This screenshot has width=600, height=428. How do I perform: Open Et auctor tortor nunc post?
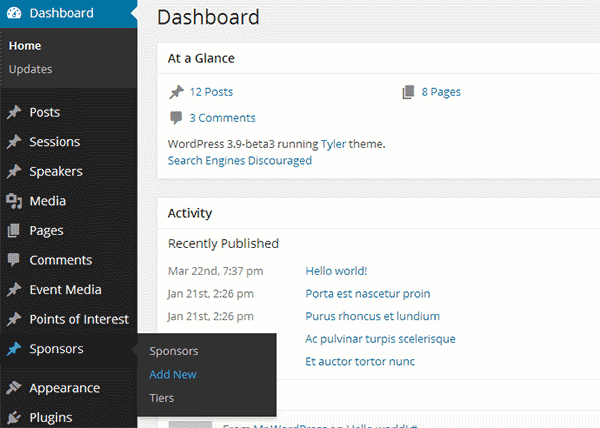[360, 361]
